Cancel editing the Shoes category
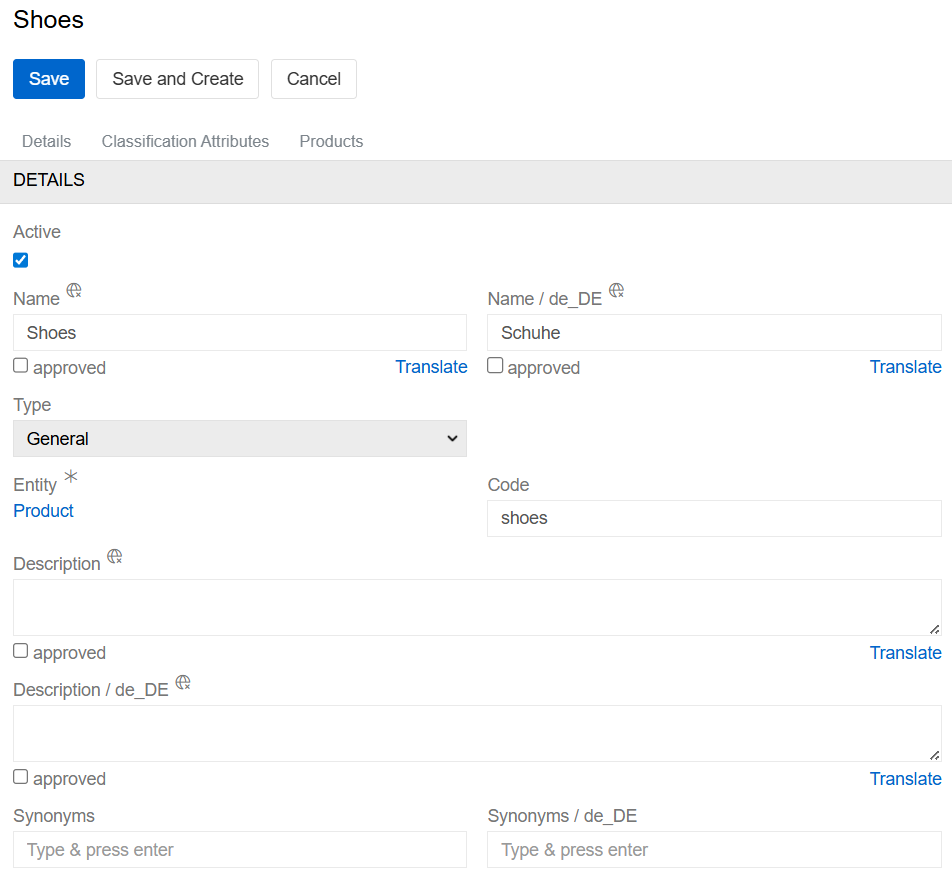The width and height of the screenshot is (952, 877). tap(313, 79)
